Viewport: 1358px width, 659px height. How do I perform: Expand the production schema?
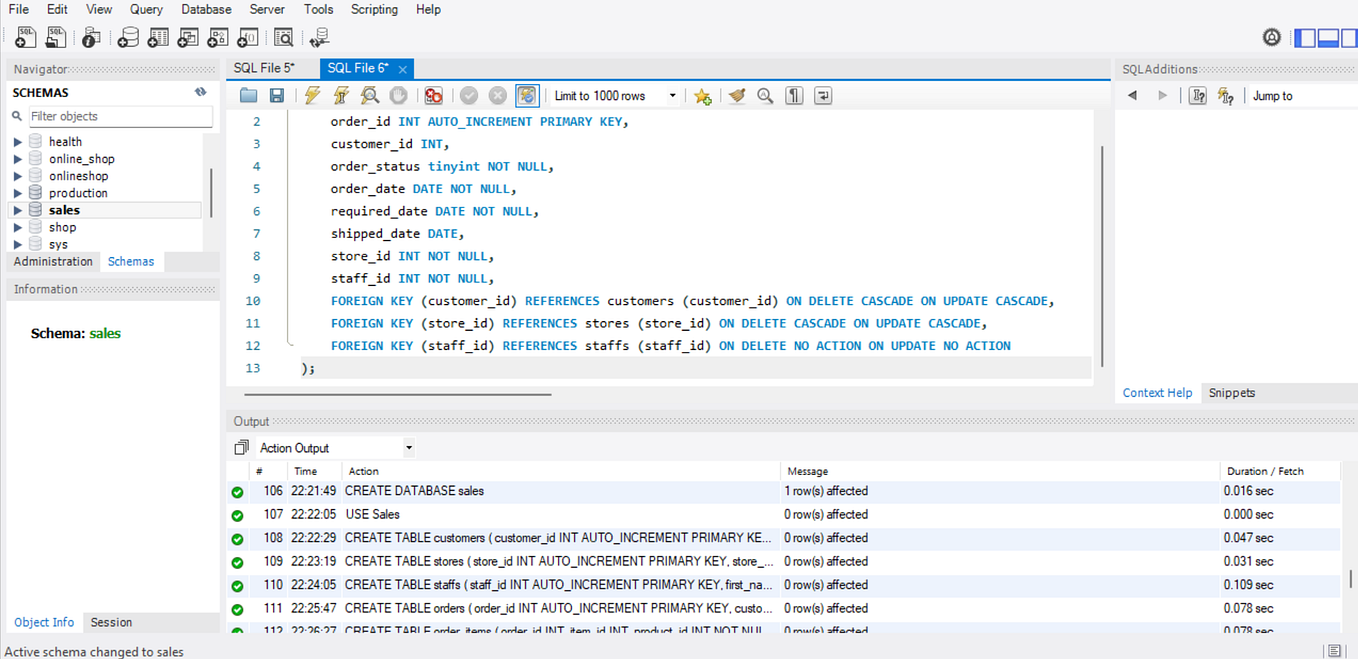[x=17, y=193]
